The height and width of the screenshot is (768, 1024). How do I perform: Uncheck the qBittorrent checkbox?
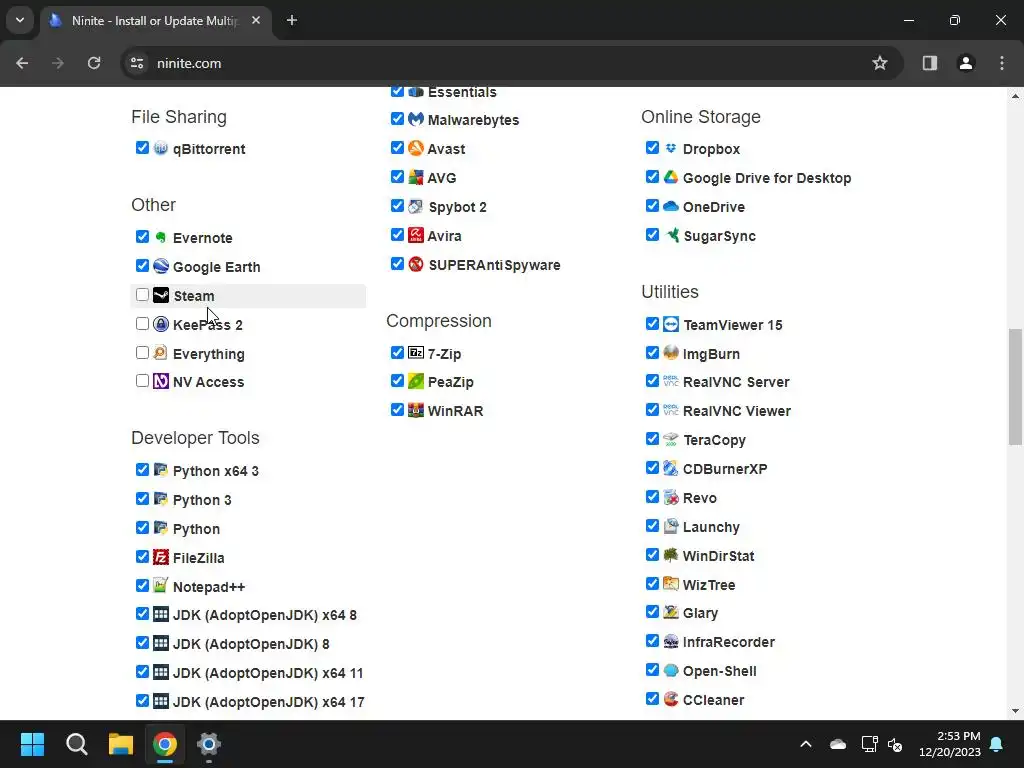coord(142,148)
